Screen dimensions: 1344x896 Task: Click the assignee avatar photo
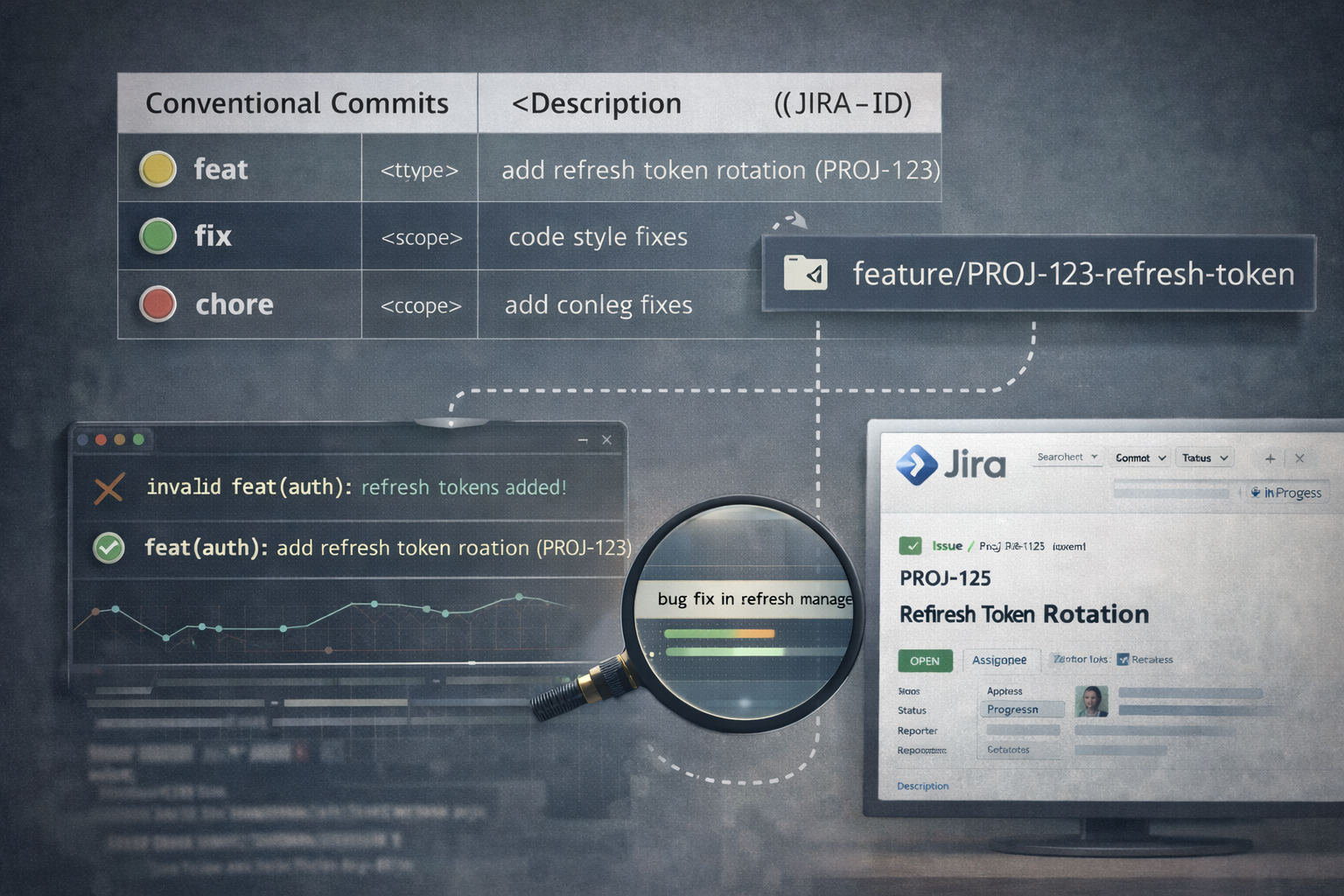tap(1091, 701)
